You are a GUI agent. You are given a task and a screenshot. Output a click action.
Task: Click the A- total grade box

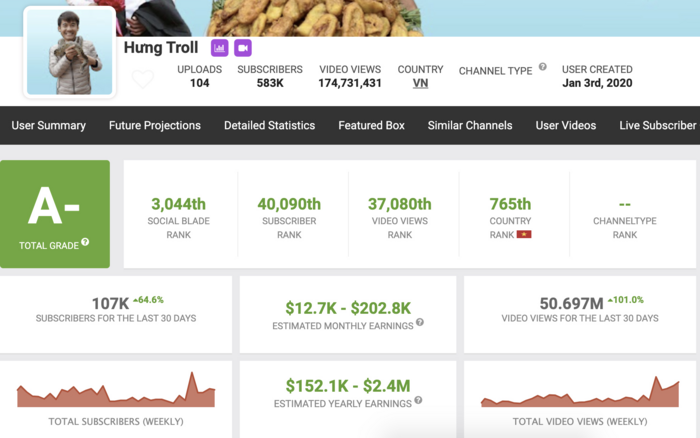coord(55,213)
